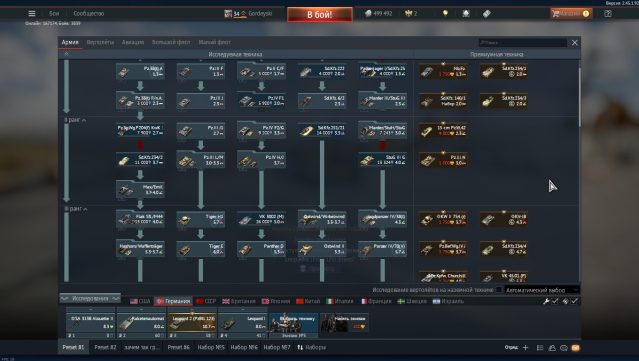Open the hamburger main menu icon

32,13
